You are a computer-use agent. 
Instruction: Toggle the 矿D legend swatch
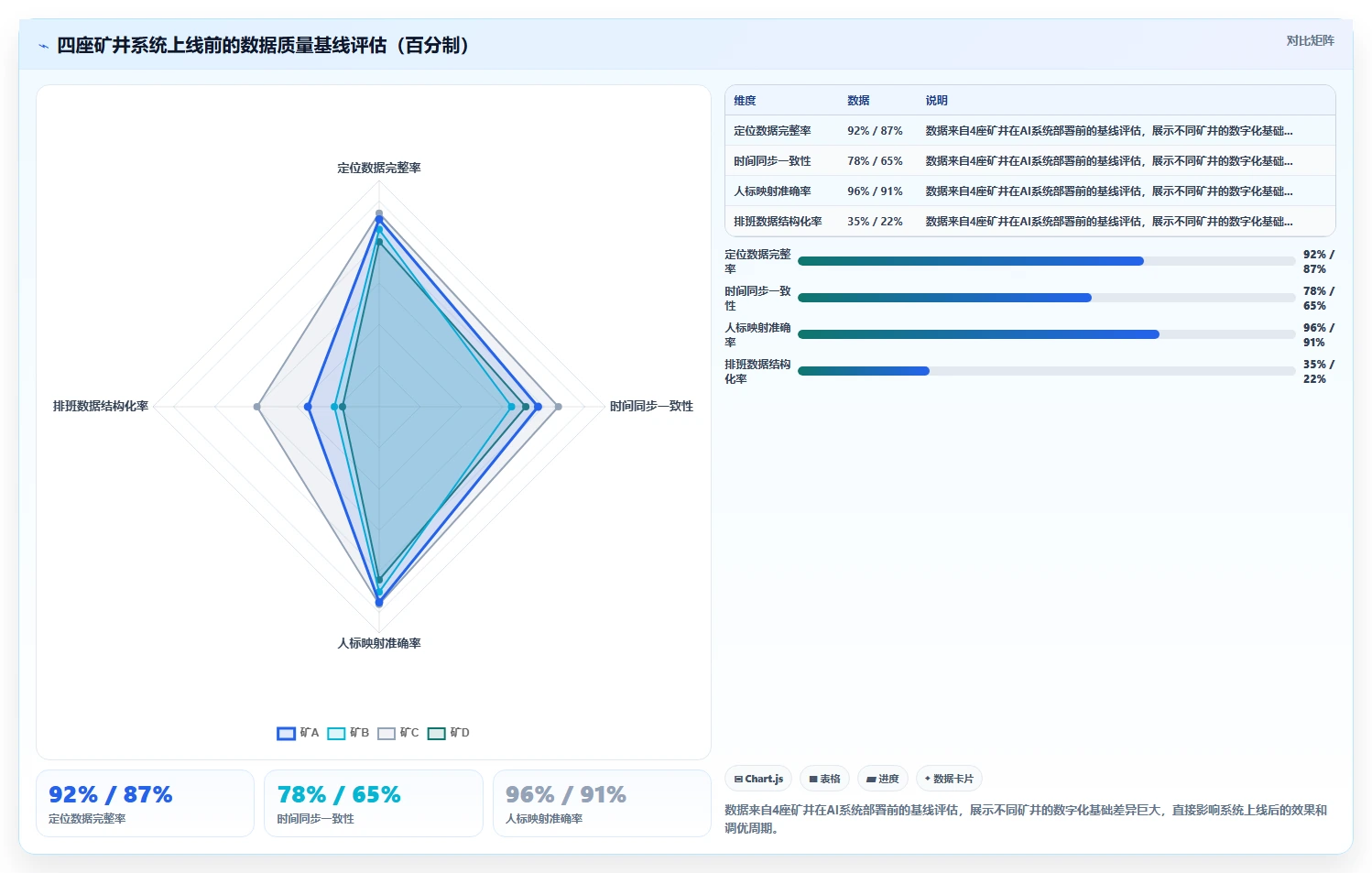coord(436,733)
